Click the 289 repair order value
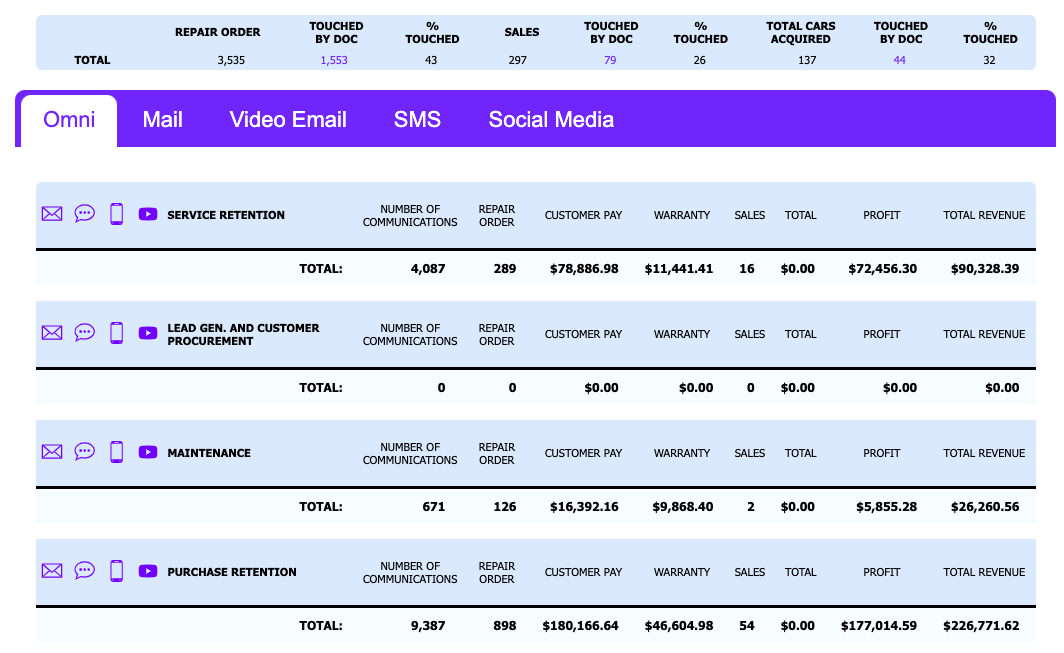 505,269
